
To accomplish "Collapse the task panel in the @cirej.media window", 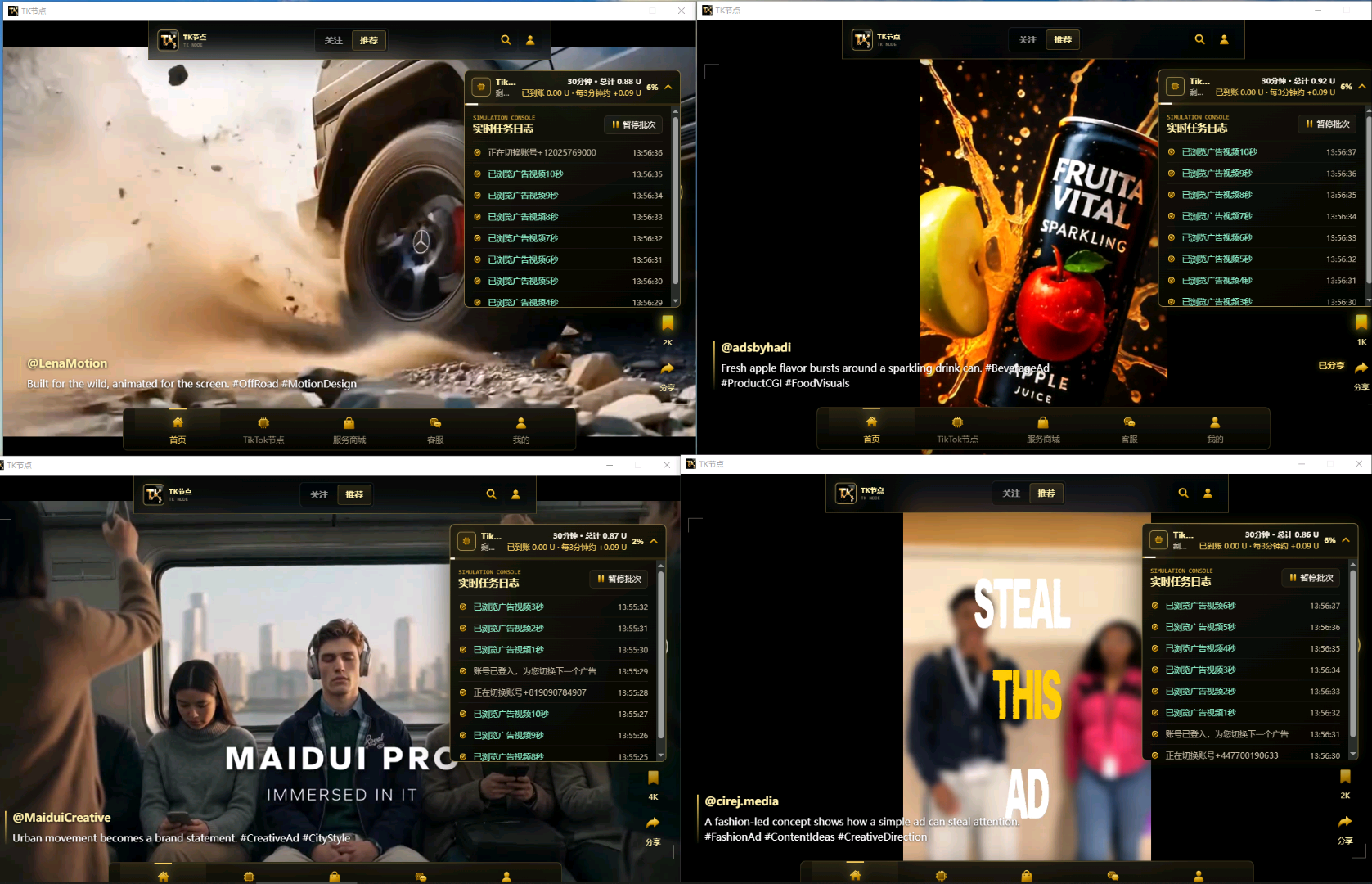I will [x=1346, y=539].
